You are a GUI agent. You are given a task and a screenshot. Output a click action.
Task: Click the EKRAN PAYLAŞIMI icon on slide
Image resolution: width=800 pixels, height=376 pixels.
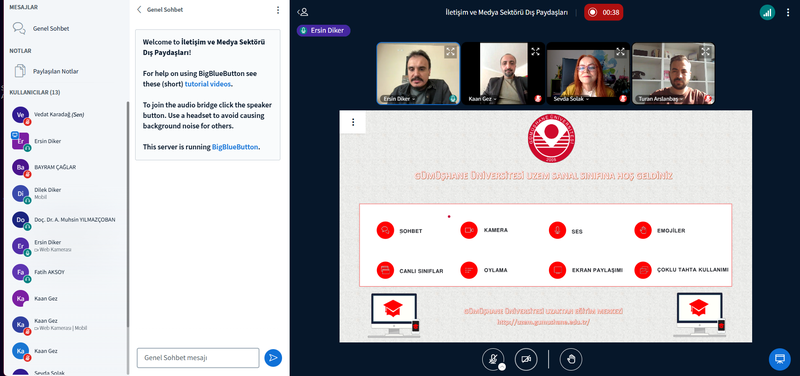point(557,270)
